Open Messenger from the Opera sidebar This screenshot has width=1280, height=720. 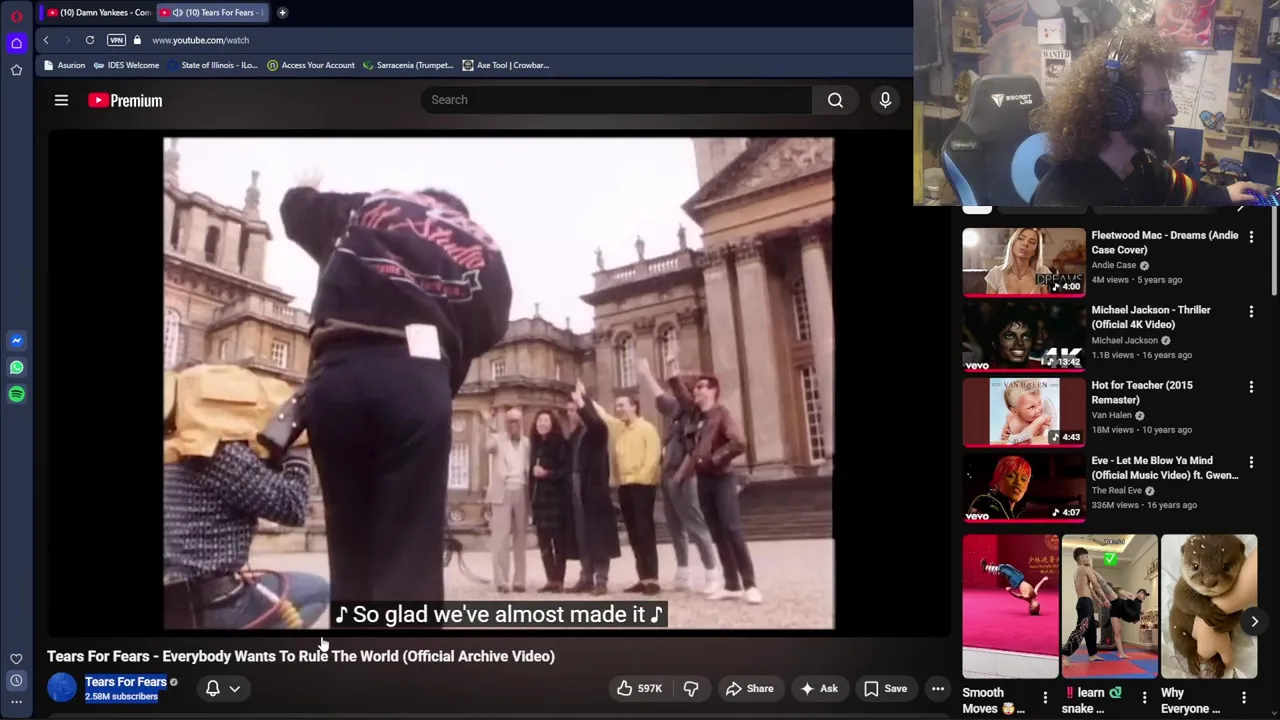pos(16,341)
